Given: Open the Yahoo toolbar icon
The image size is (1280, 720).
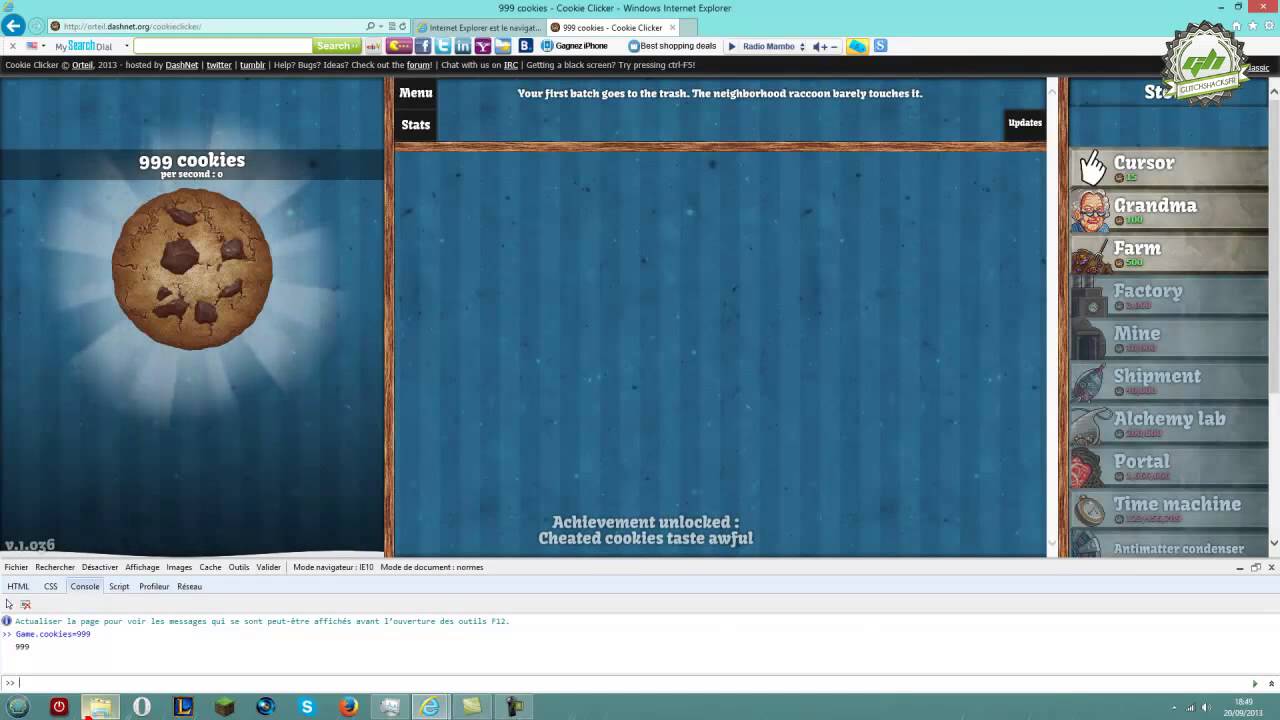Looking at the screenshot, I should click(483, 46).
